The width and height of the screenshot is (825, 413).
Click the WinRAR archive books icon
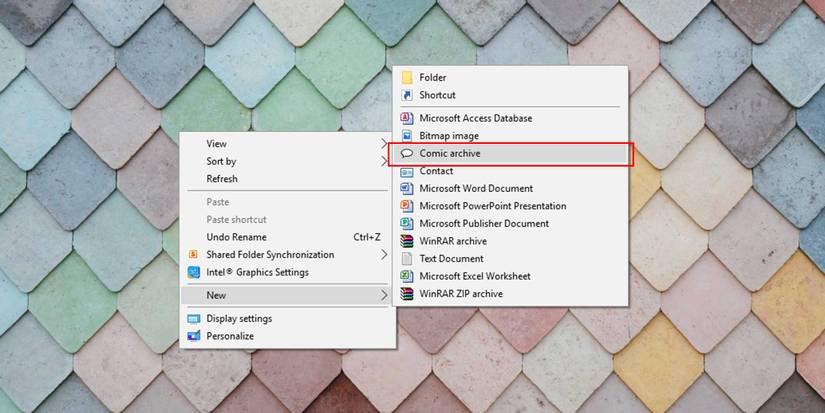tap(407, 241)
